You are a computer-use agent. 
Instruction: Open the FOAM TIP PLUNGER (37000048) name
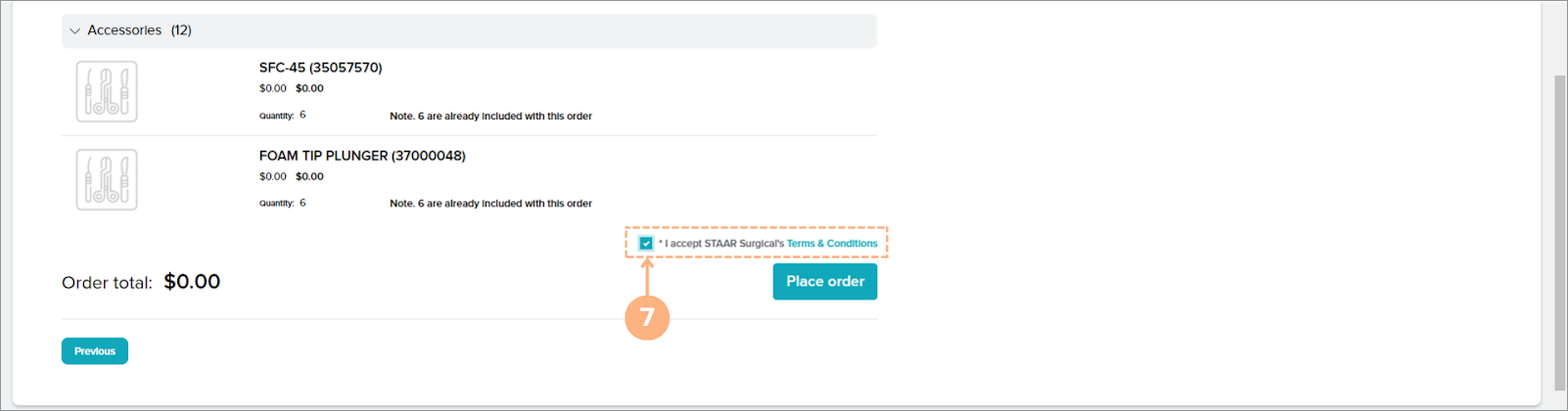(x=362, y=156)
